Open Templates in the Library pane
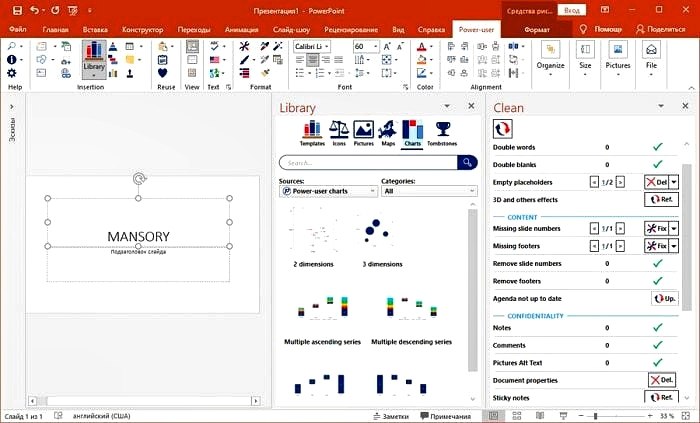The height and width of the screenshot is (423, 700). (312, 133)
